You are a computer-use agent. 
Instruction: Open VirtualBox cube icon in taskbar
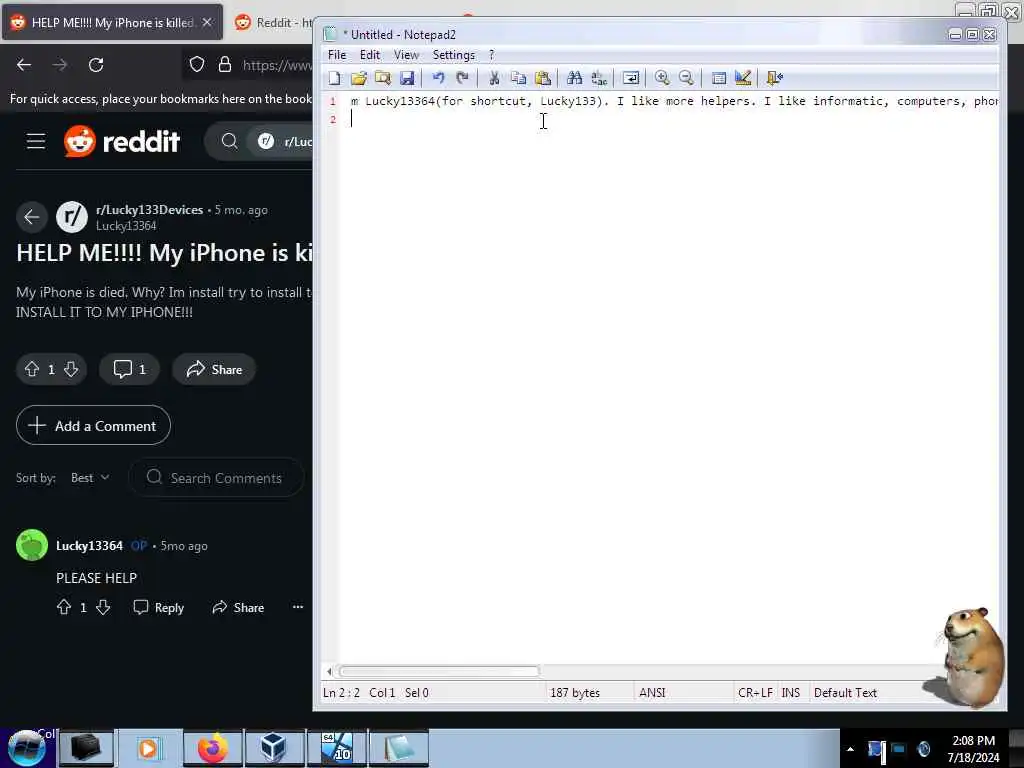point(274,748)
